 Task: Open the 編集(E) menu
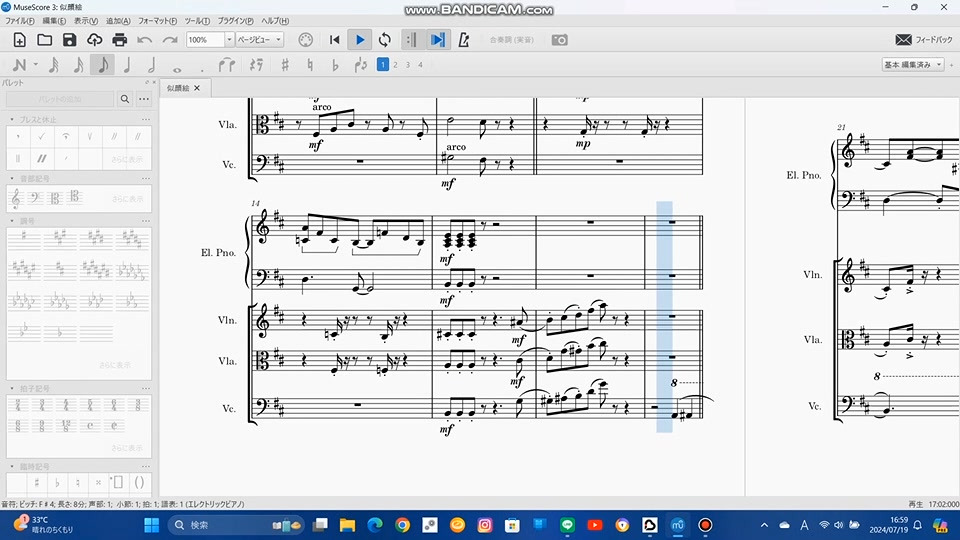[x=54, y=21]
